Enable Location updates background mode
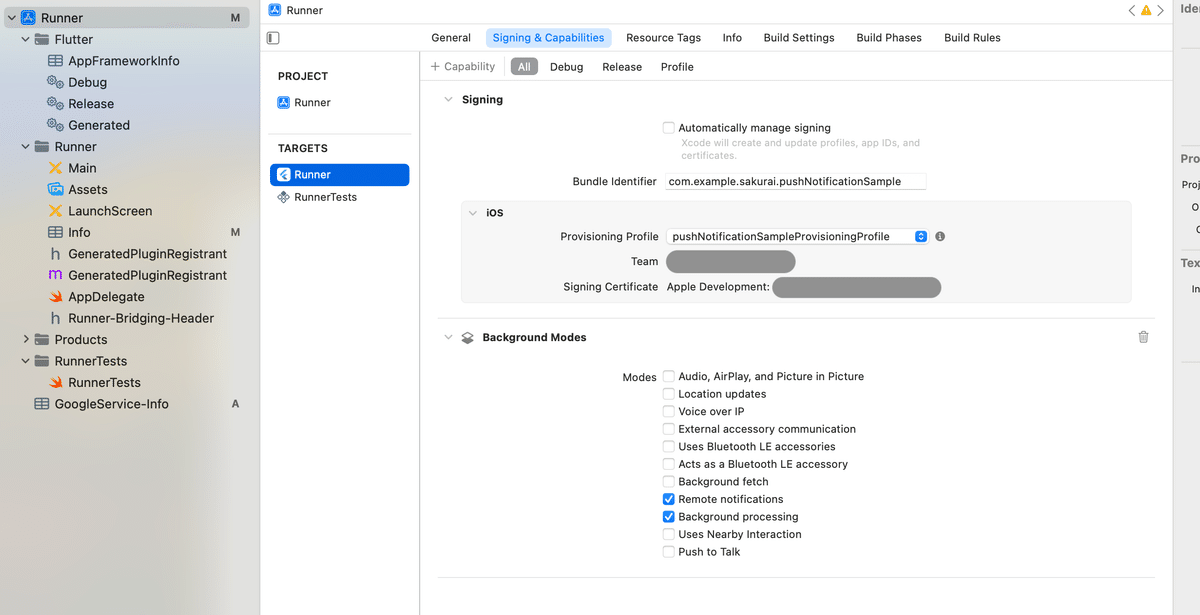Image resolution: width=1200 pixels, height=615 pixels. (668, 394)
